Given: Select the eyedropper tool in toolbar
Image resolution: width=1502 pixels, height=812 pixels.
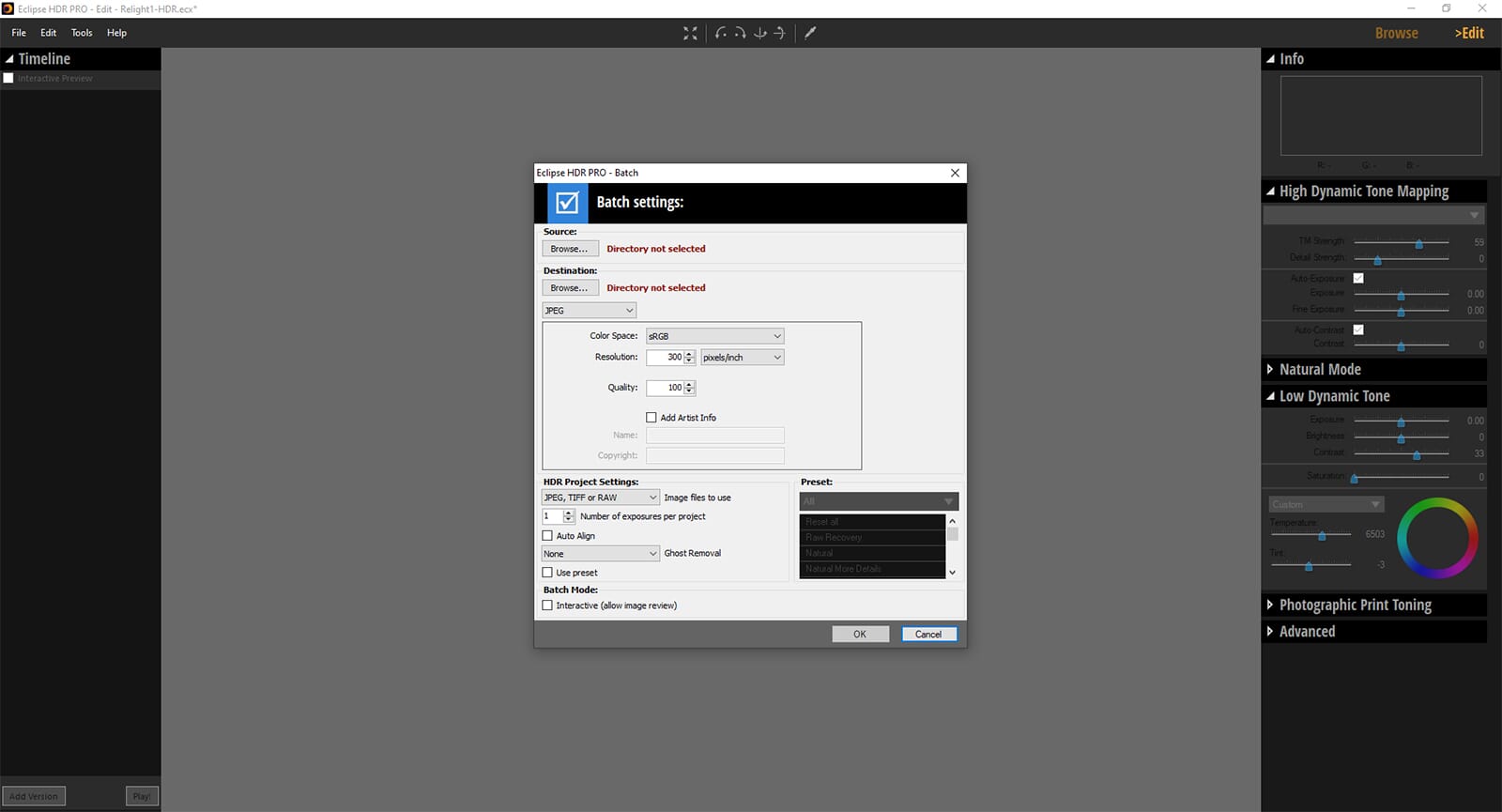Looking at the screenshot, I should tap(810, 33).
